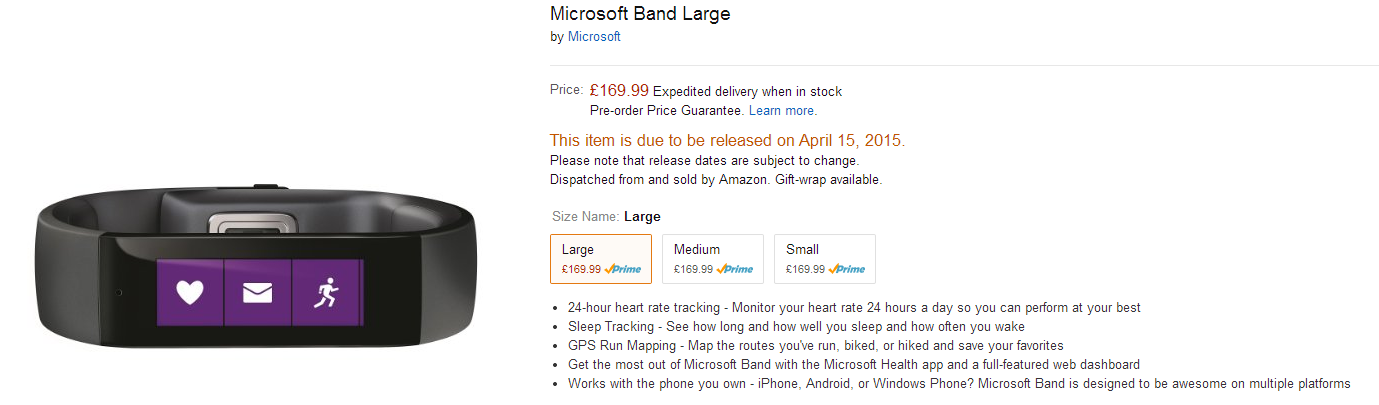Click the heart icon on the band display
Image resolution: width=1379 pixels, height=405 pixels.
click(x=189, y=293)
